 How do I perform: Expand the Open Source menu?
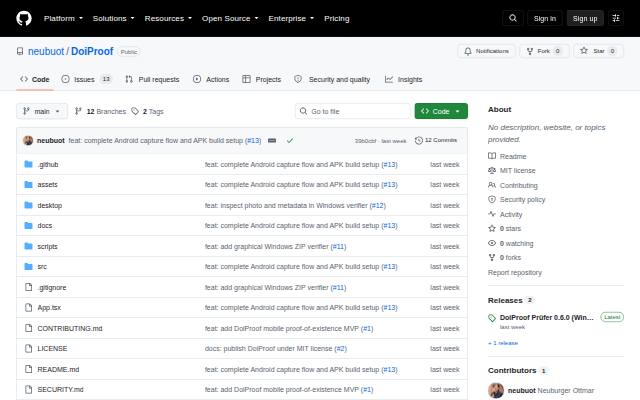[x=230, y=18]
